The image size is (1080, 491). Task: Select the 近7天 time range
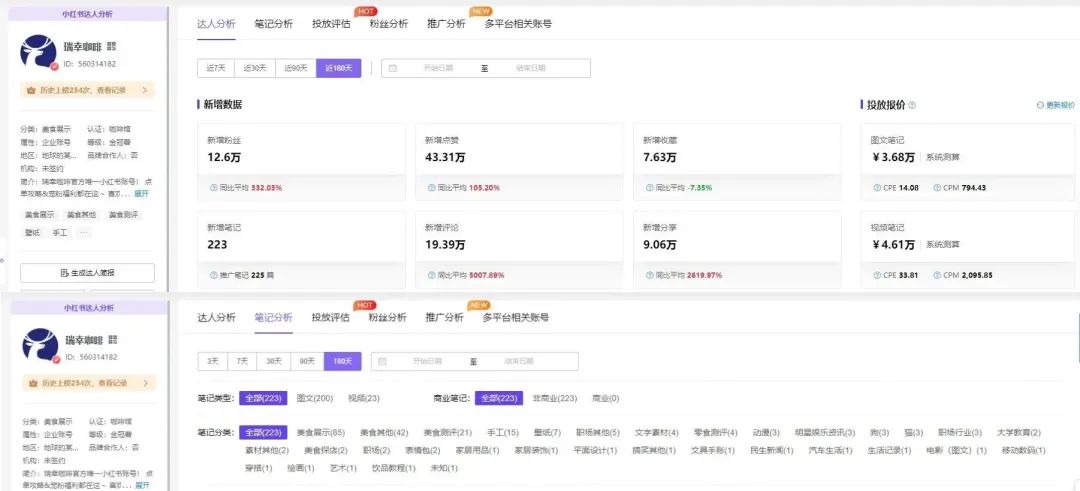pyautogui.click(x=216, y=68)
